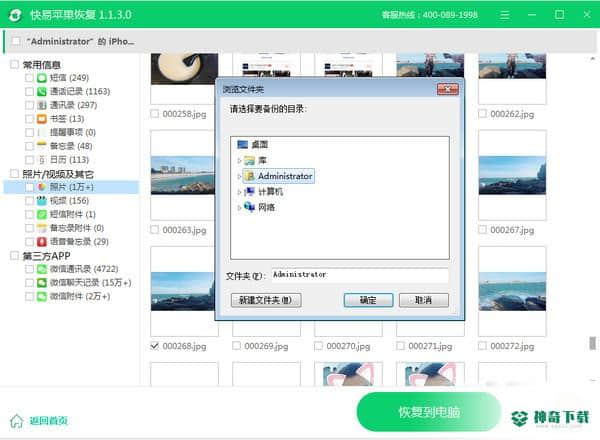Select the 计算机 computer icon in tree

coord(249,192)
